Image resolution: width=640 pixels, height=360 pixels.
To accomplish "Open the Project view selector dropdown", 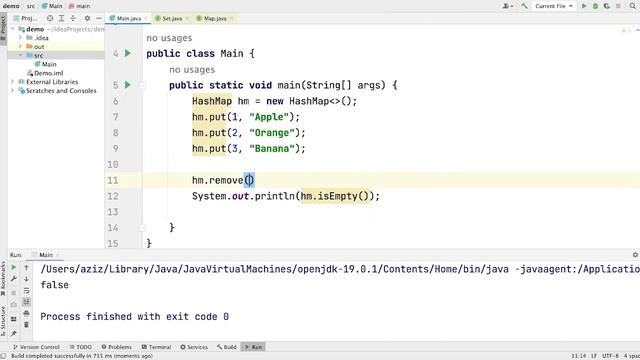I will click(25, 18).
